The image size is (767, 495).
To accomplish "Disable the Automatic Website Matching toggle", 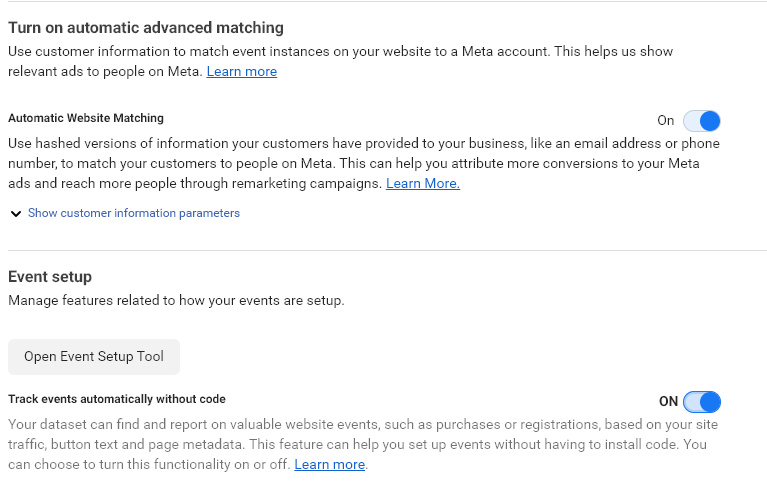I will [x=701, y=121].
